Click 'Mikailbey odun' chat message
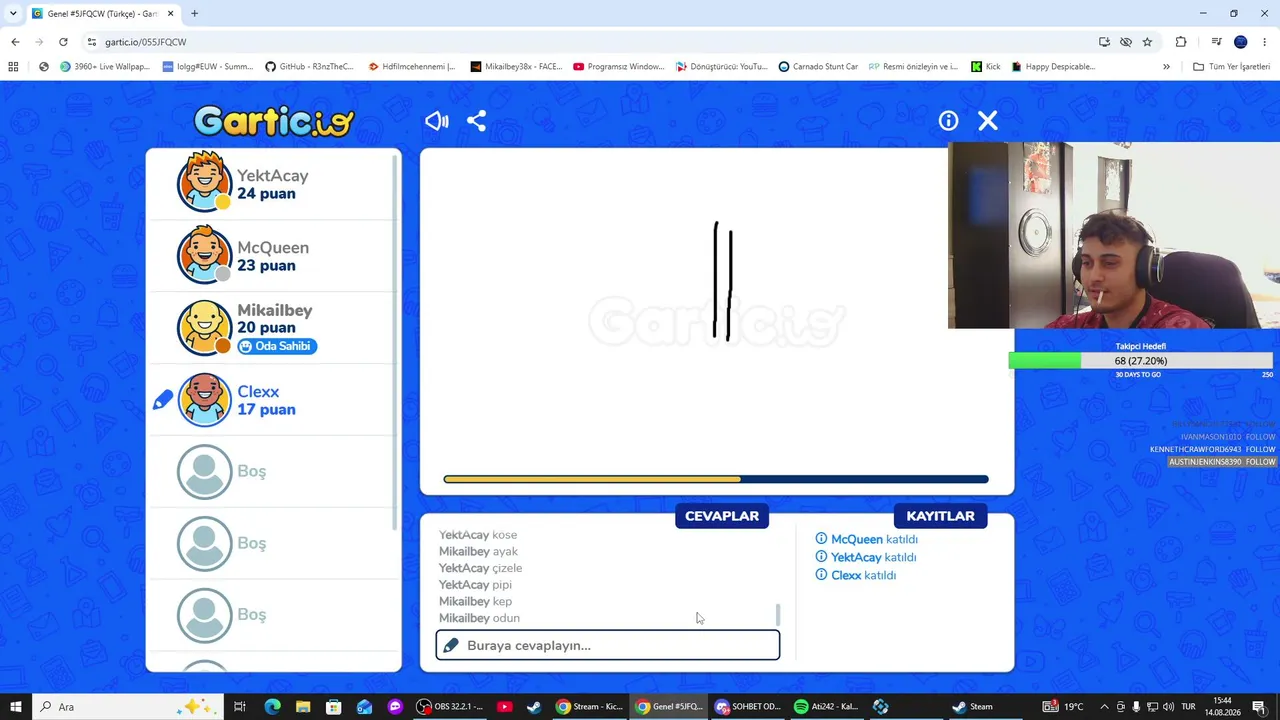The width and height of the screenshot is (1280, 720). (479, 618)
